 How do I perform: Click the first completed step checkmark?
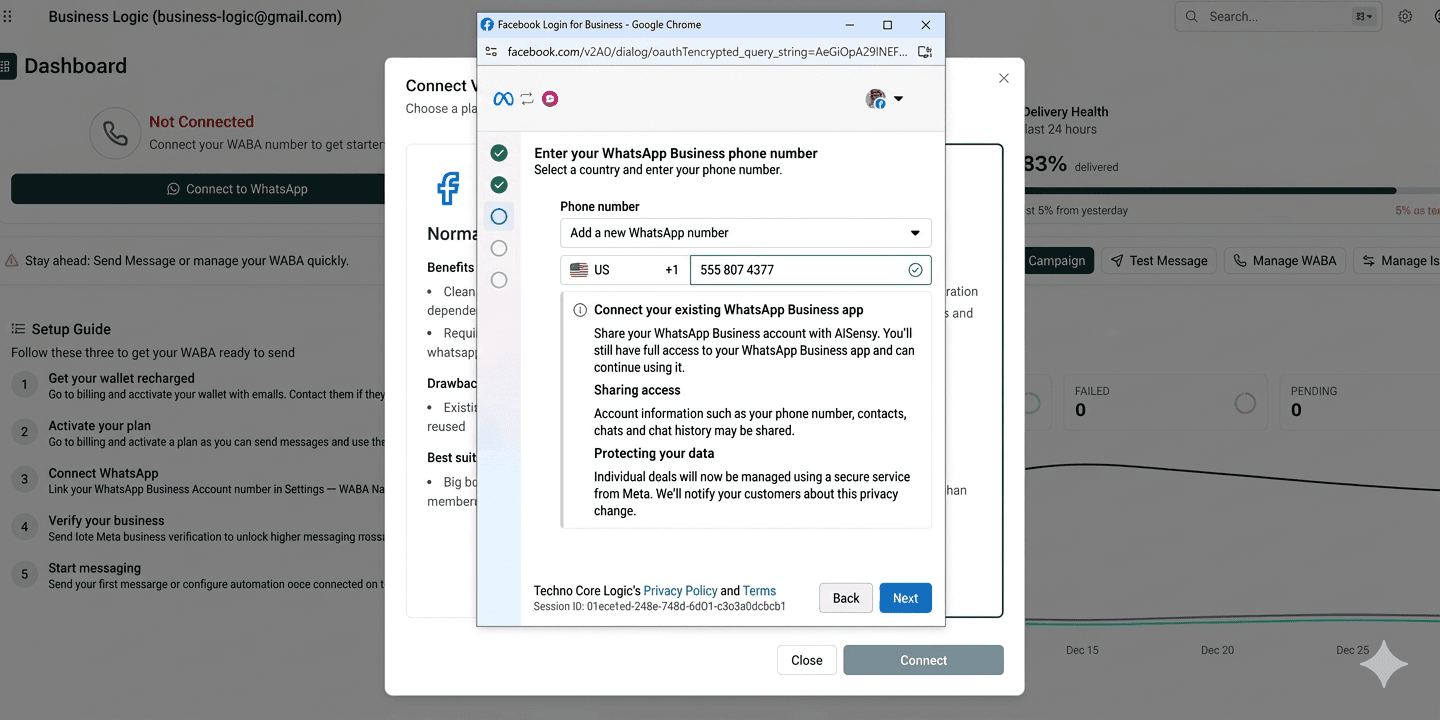[x=499, y=153]
